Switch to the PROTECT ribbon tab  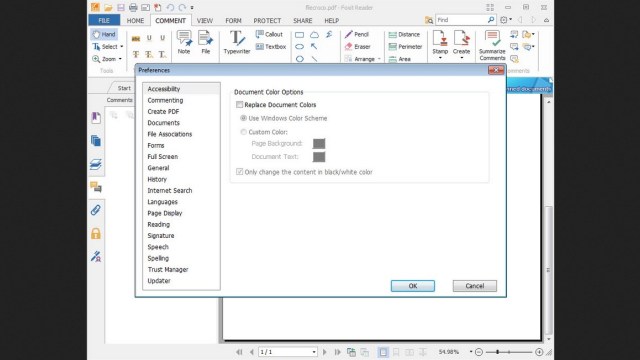tap(267, 20)
